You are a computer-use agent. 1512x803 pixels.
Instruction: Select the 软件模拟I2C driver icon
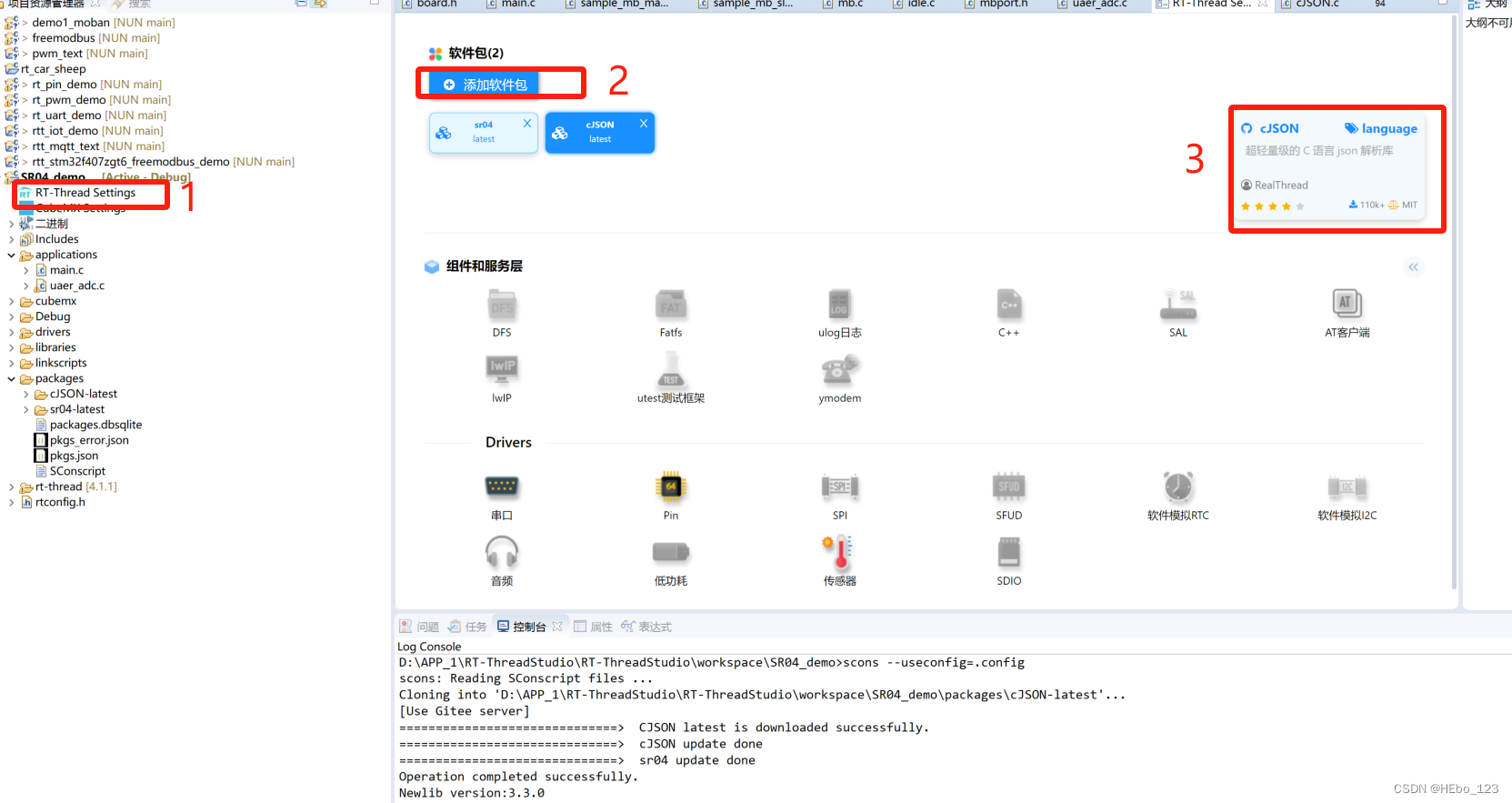click(x=1347, y=487)
